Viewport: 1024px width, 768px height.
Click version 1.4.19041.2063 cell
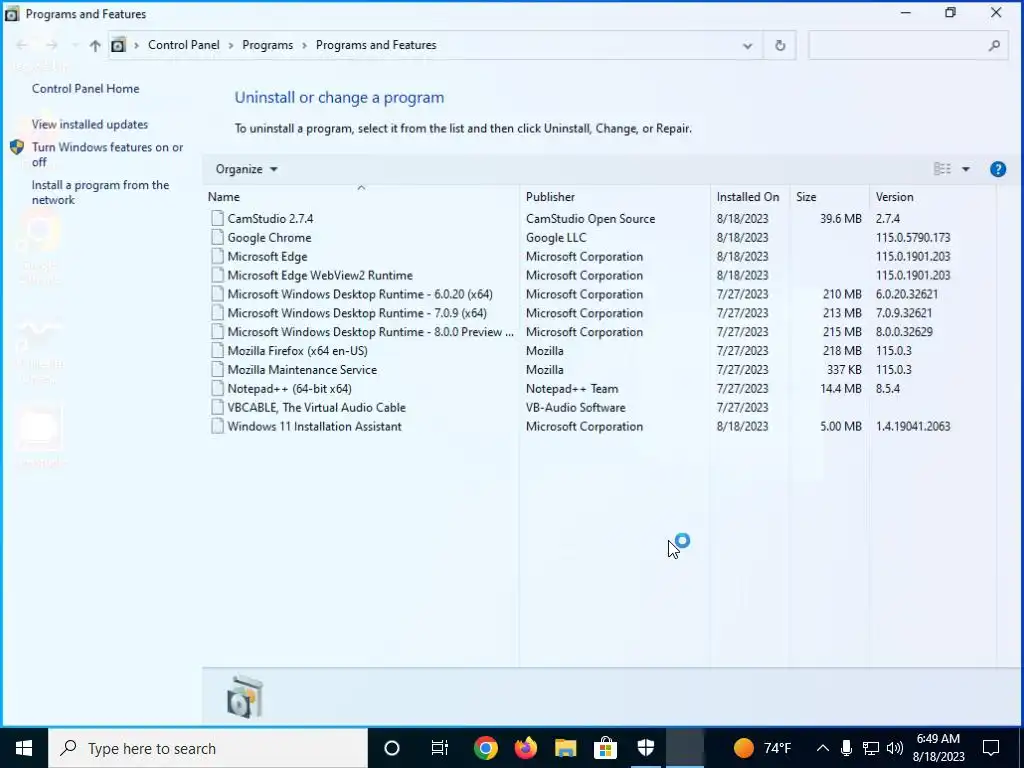click(x=912, y=426)
